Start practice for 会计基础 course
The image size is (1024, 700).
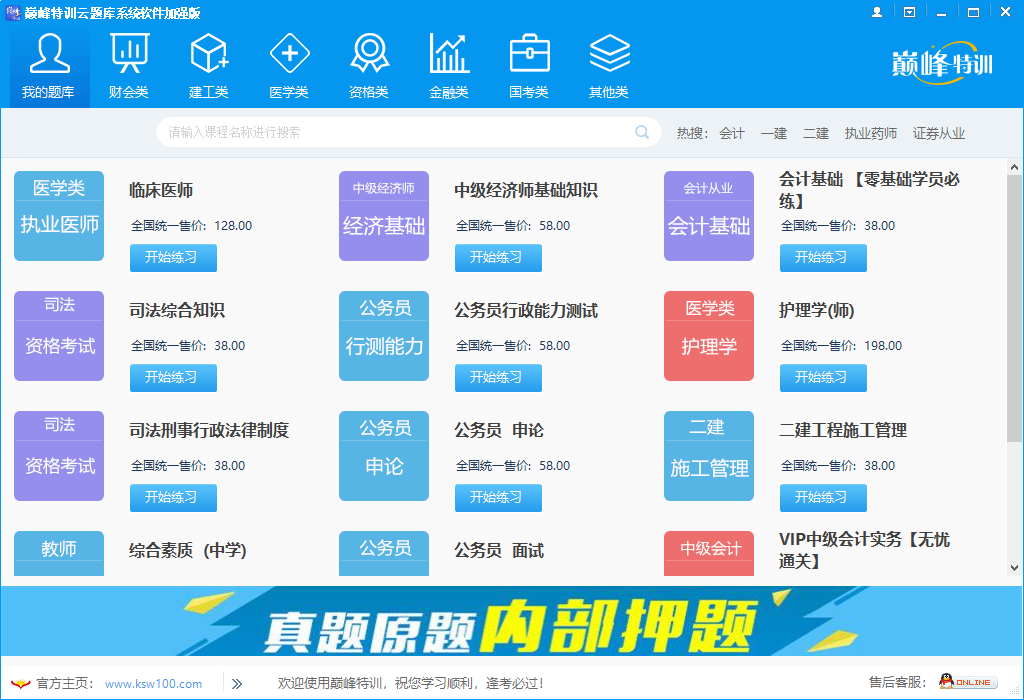tap(823, 258)
